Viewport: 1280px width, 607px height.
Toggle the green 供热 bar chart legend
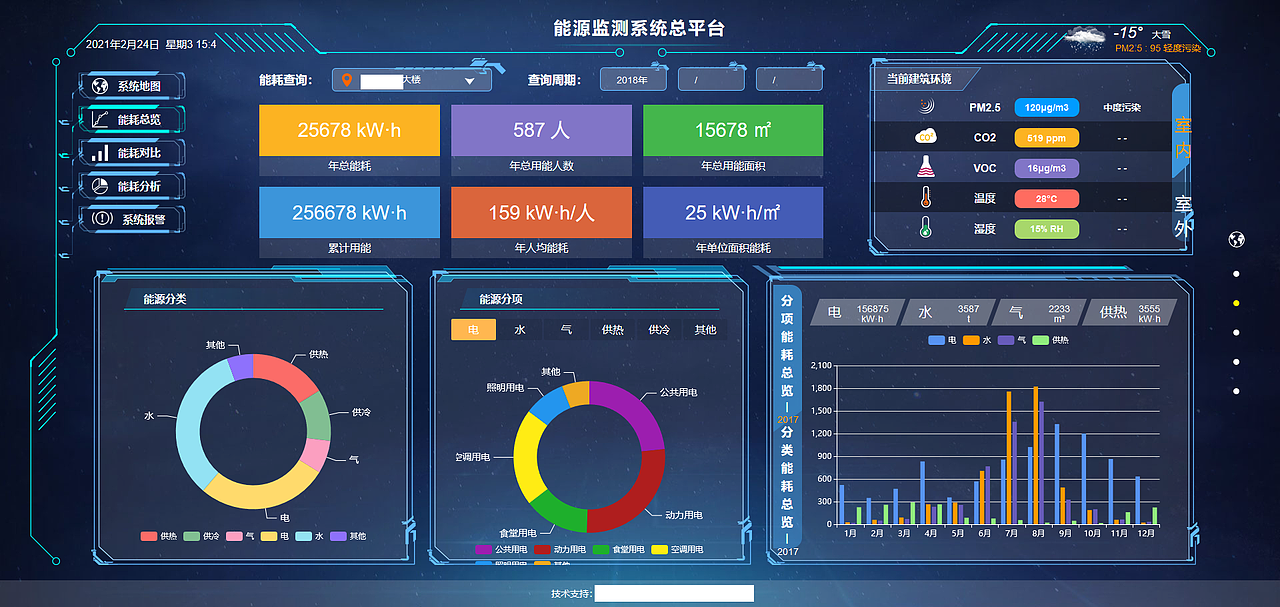[x=1050, y=340]
